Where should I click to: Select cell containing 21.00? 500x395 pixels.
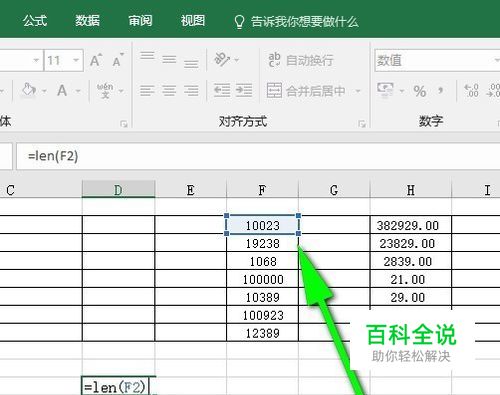point(411,279)
